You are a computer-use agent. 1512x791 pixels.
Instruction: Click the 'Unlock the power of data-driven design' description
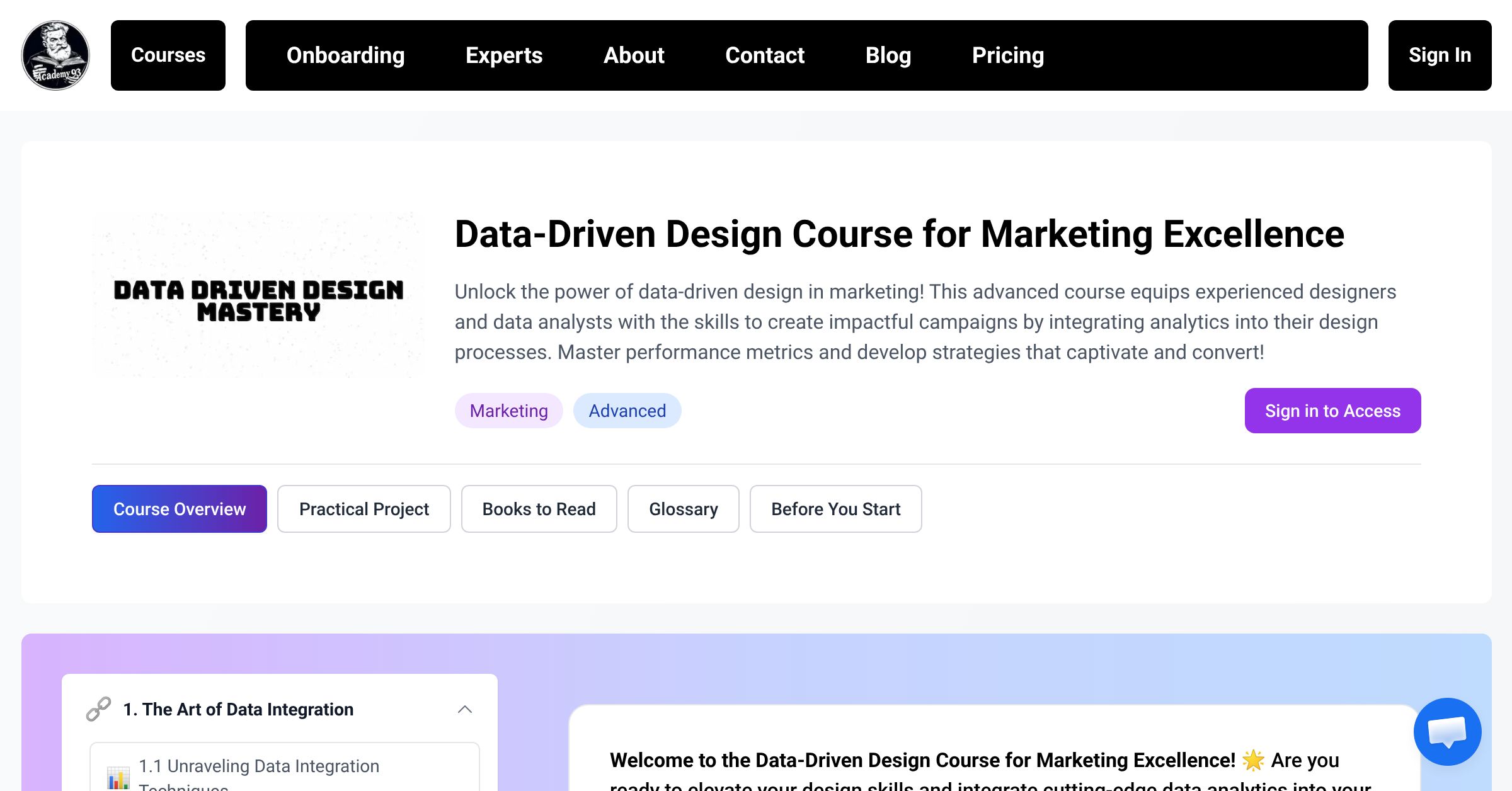click(926, 322)
